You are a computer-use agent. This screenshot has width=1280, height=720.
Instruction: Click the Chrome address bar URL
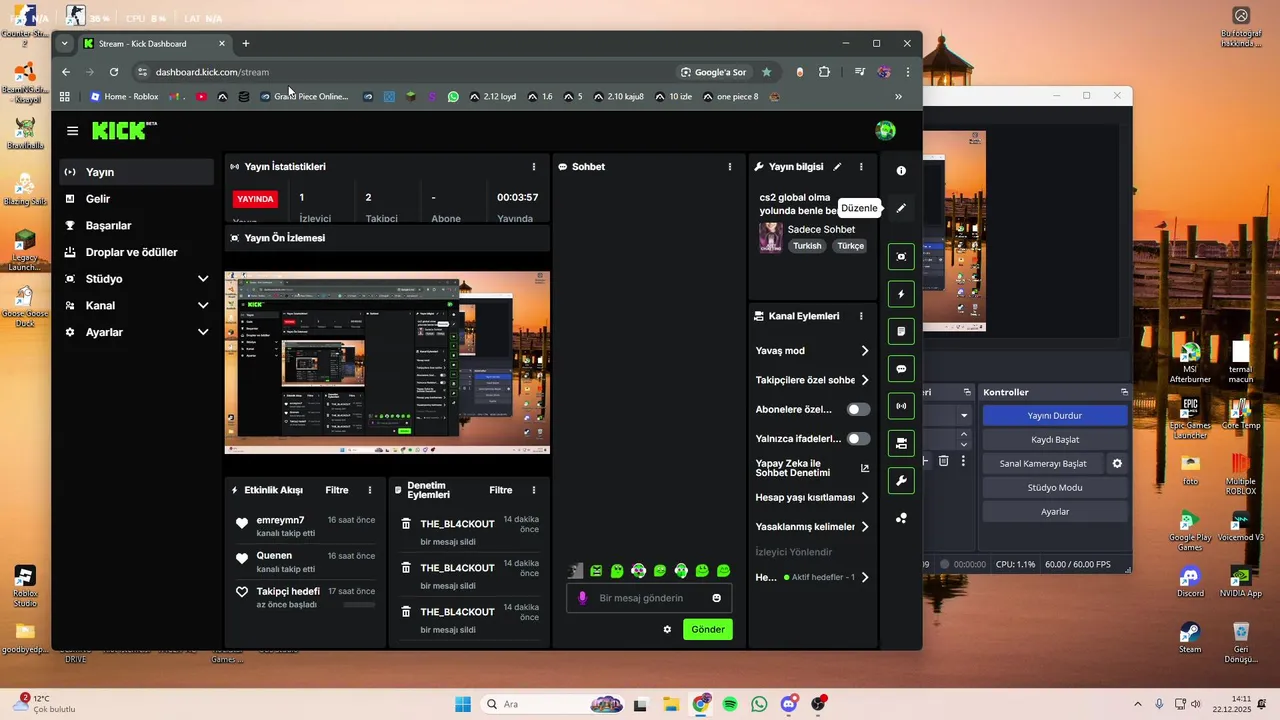coord(212,72)
